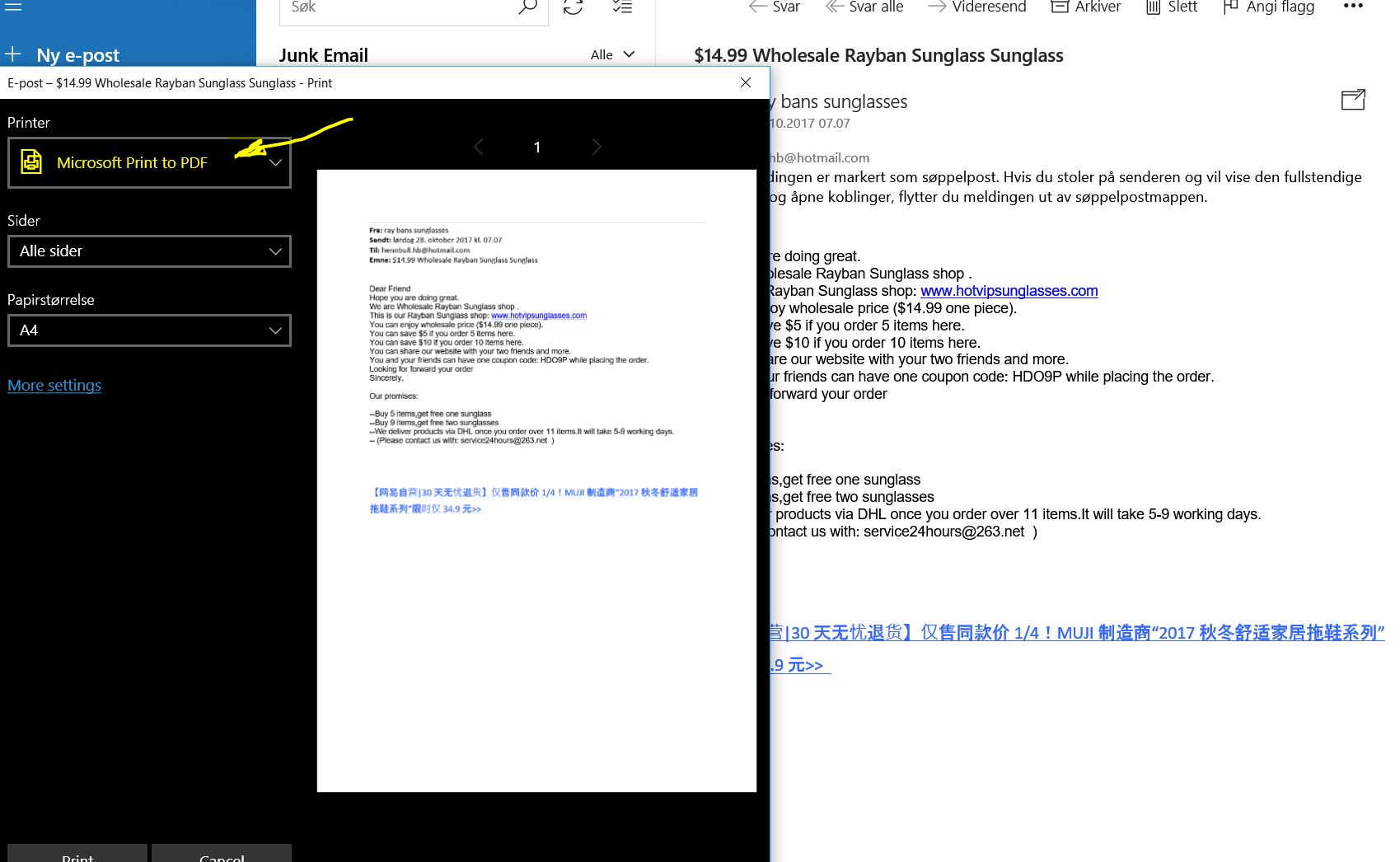Screen dimensions: 1400x862
Task: Click the Cancel button
Action: click(x=222, y=855)
